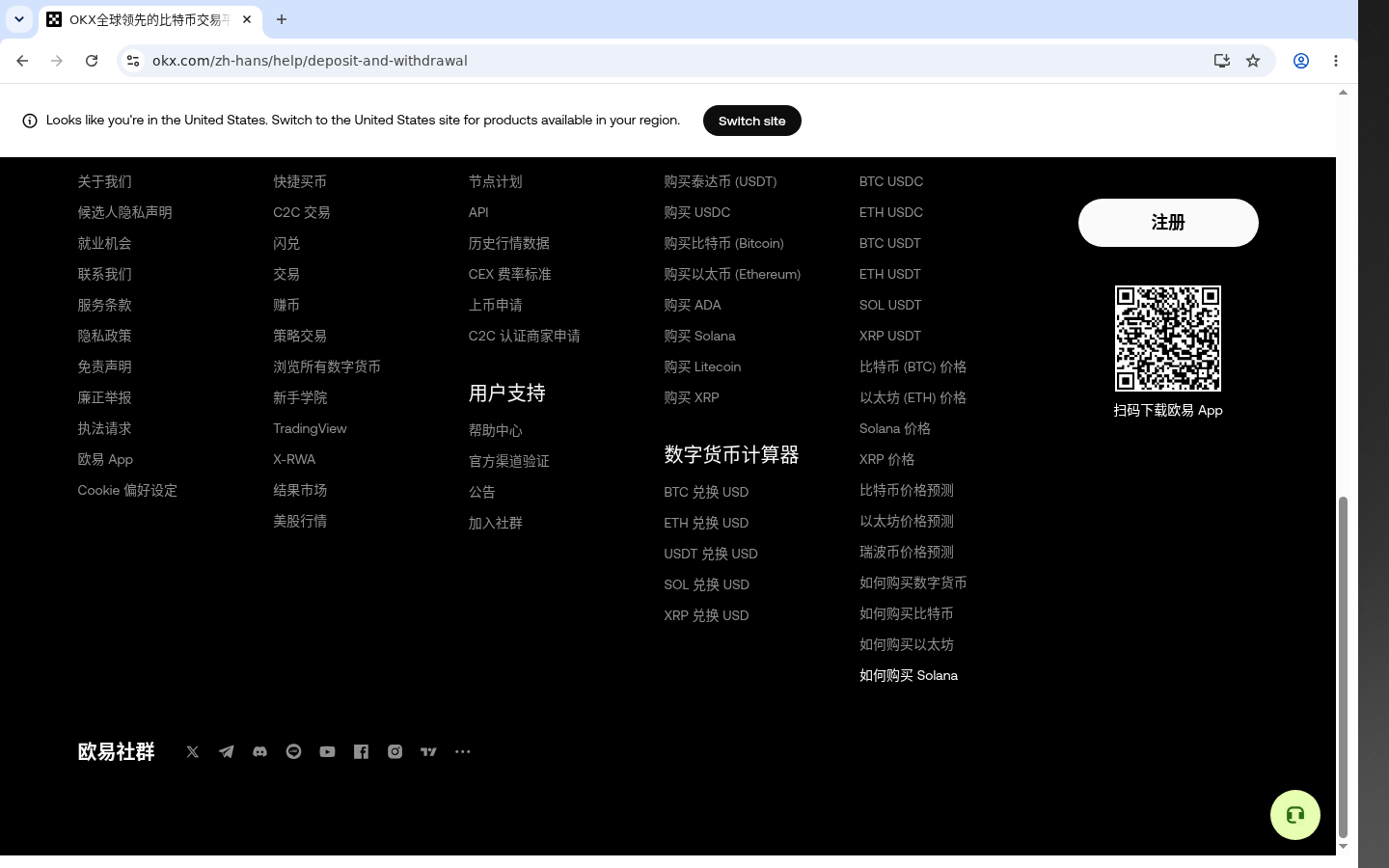Open the C2C 认证商家申请 link
The width and height of the screenshot is (1389, 868).
tap(525, 336)
